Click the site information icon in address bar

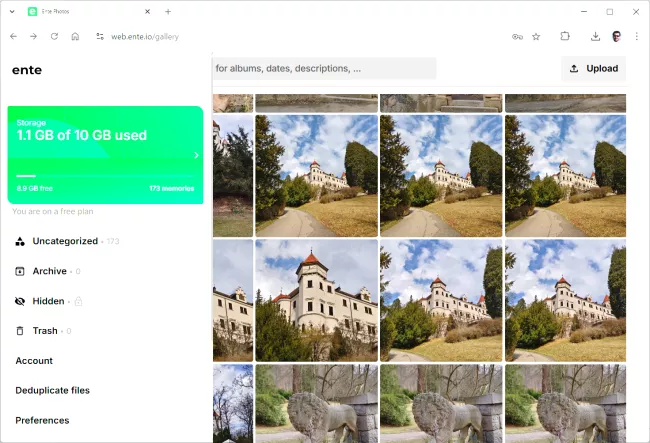100,36
